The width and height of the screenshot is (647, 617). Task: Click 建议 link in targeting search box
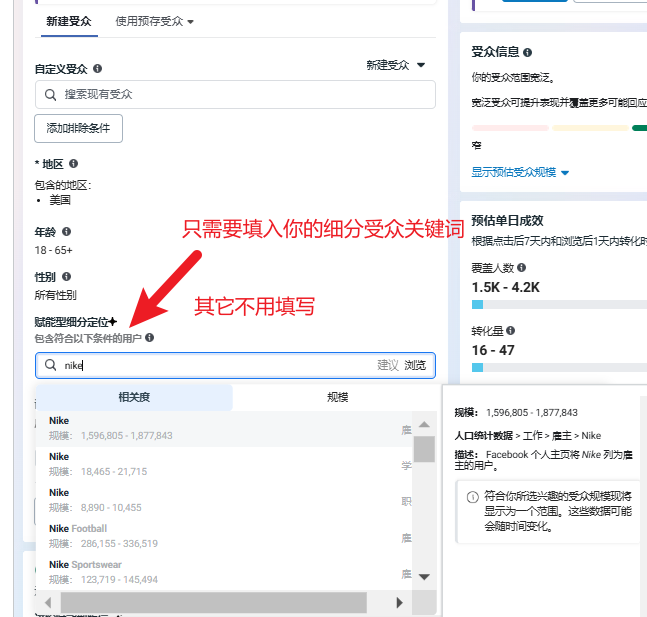tap(387, 366)
